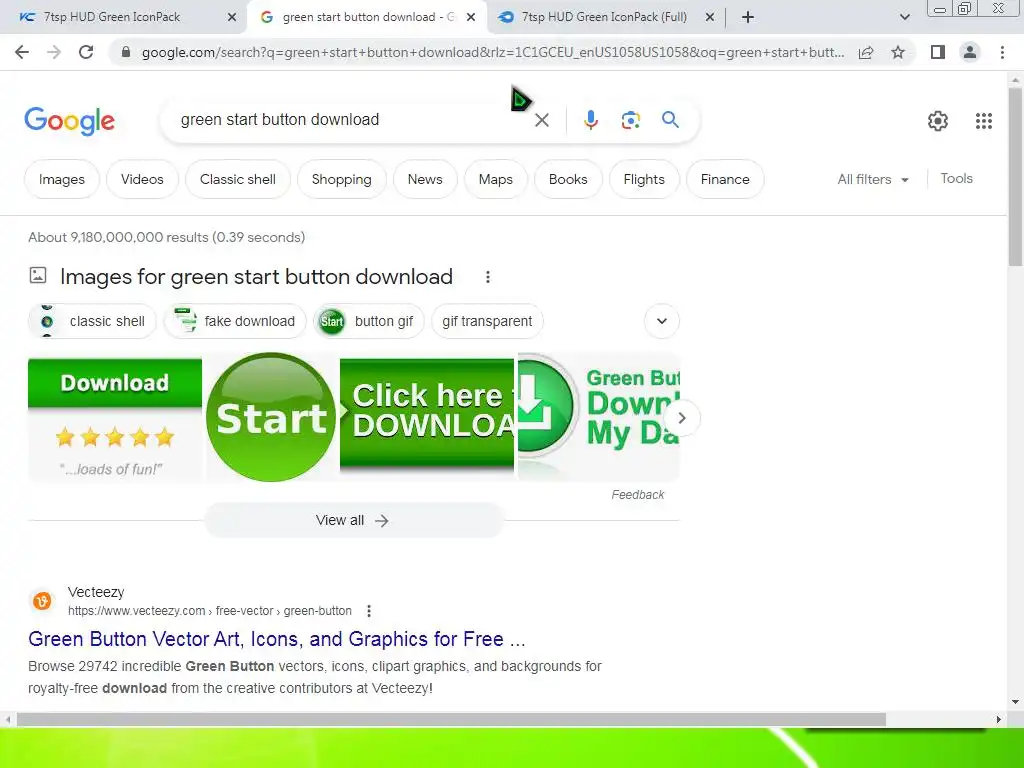The width and height of the screenshot is (1024, 768).
Task: Open Chrome's three-dot menu
Action: pos(1002,52)
